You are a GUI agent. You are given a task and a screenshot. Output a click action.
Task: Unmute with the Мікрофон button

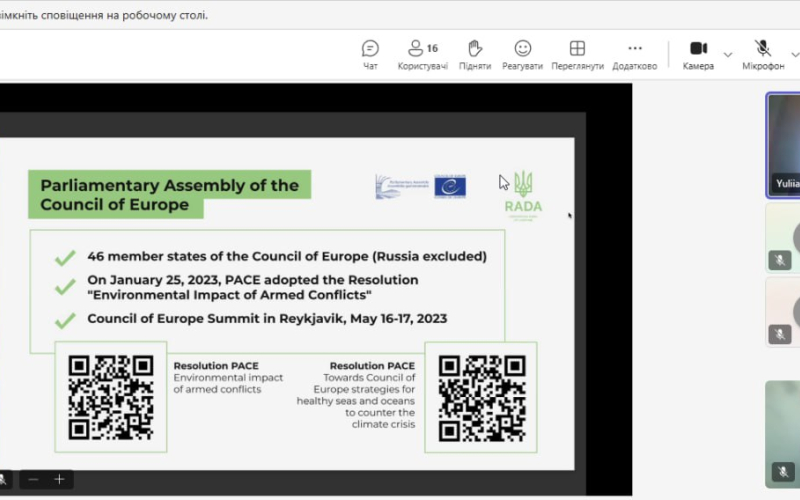pyautogui.click(x=763, y=55)
